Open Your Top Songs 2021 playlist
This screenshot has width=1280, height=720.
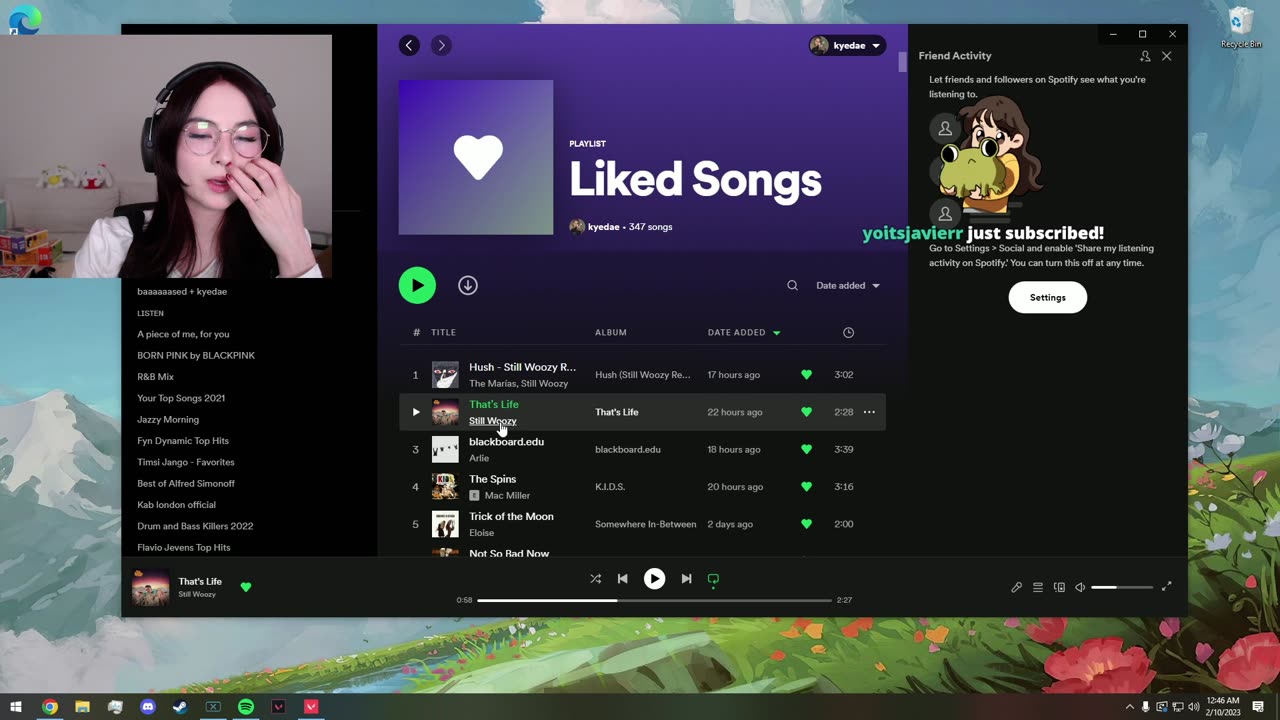coord(181,398)
